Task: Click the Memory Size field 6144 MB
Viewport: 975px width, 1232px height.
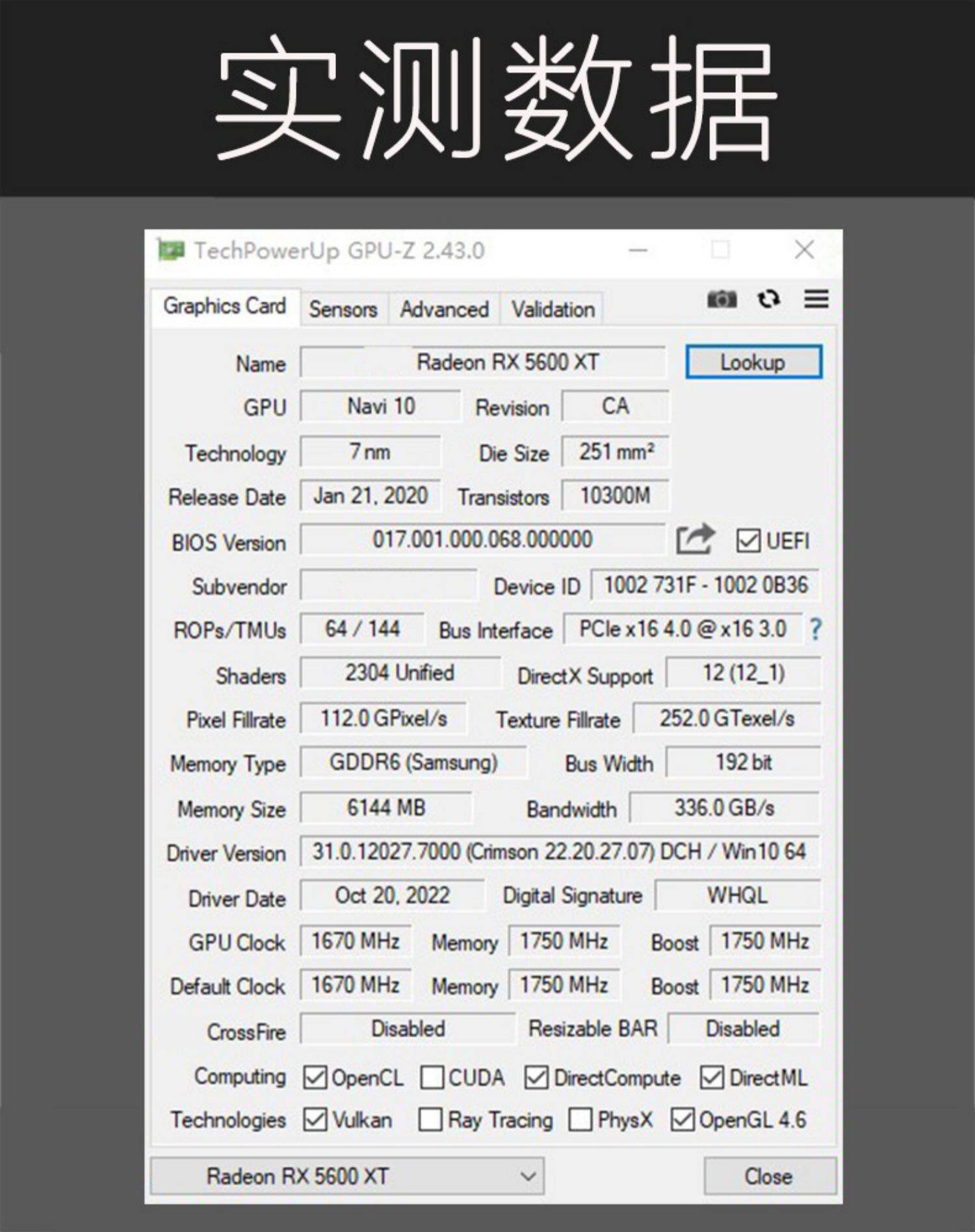Action: pos(386,808)
